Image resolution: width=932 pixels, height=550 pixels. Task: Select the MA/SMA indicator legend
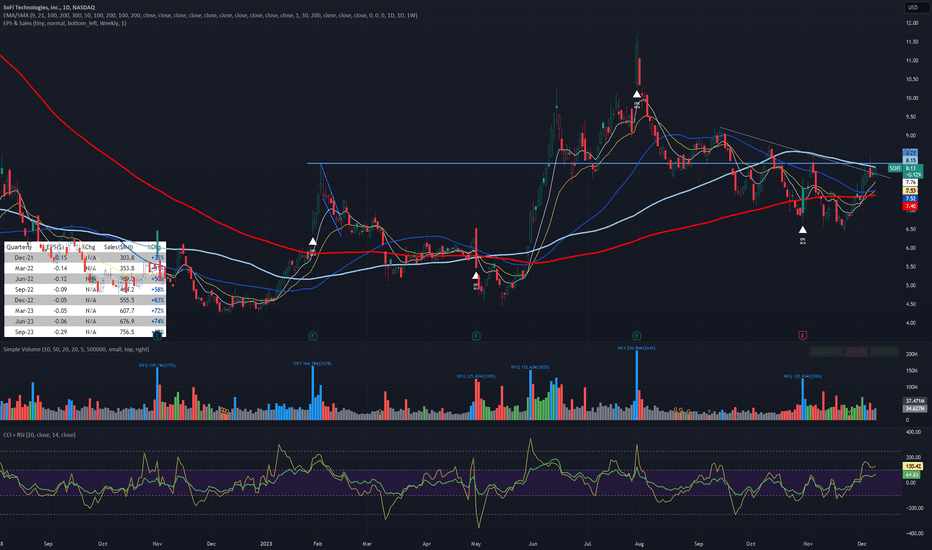[210, 15]
